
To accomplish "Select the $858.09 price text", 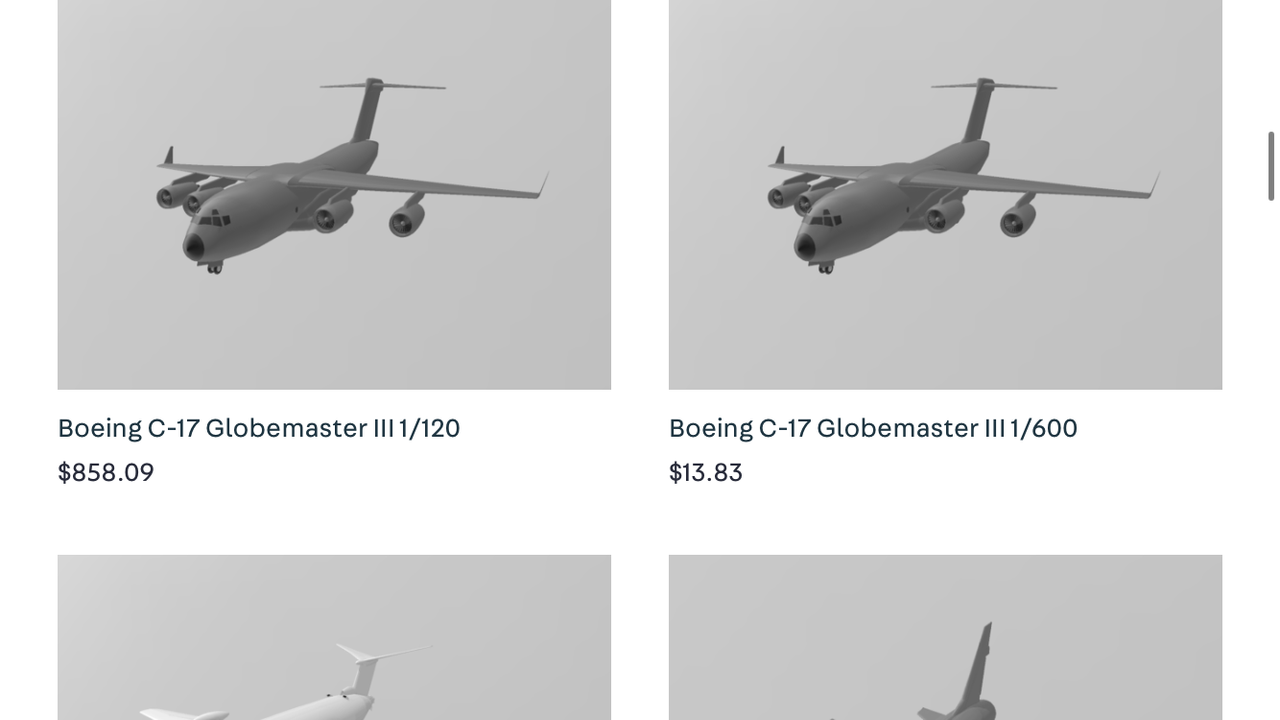I will pos(106,472).
